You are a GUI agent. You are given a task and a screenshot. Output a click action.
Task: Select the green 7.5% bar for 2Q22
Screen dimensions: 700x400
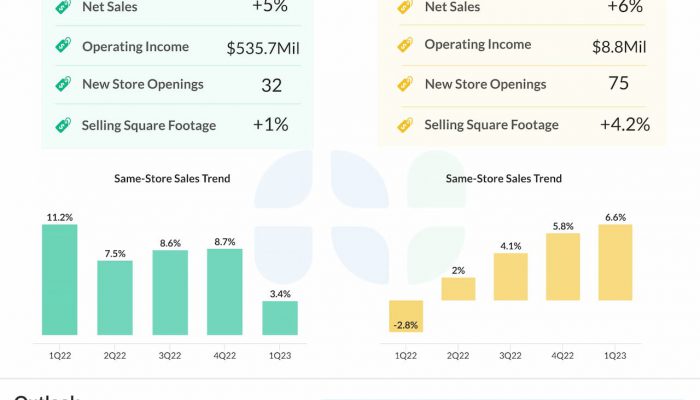coord(114,297)
